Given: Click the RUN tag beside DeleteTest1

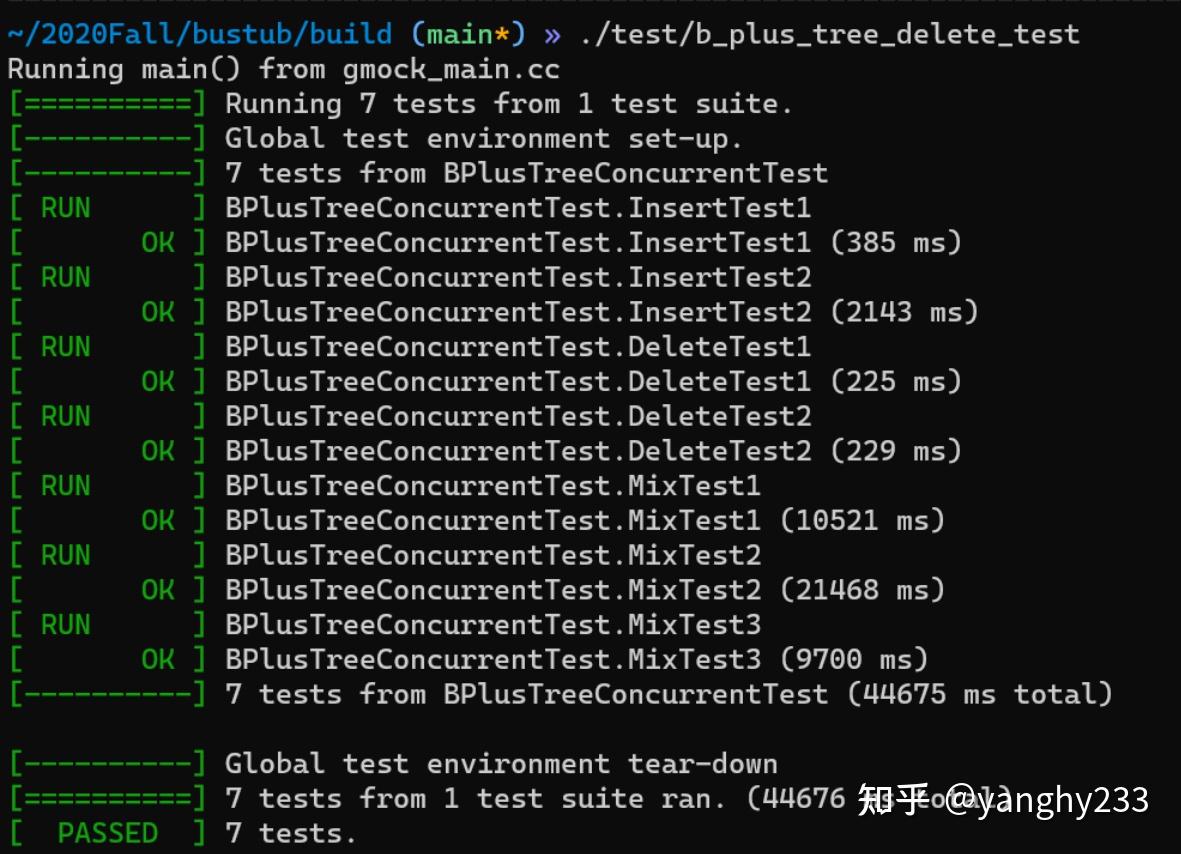Looking at the screenshot, I should click(x=65, y=347).
